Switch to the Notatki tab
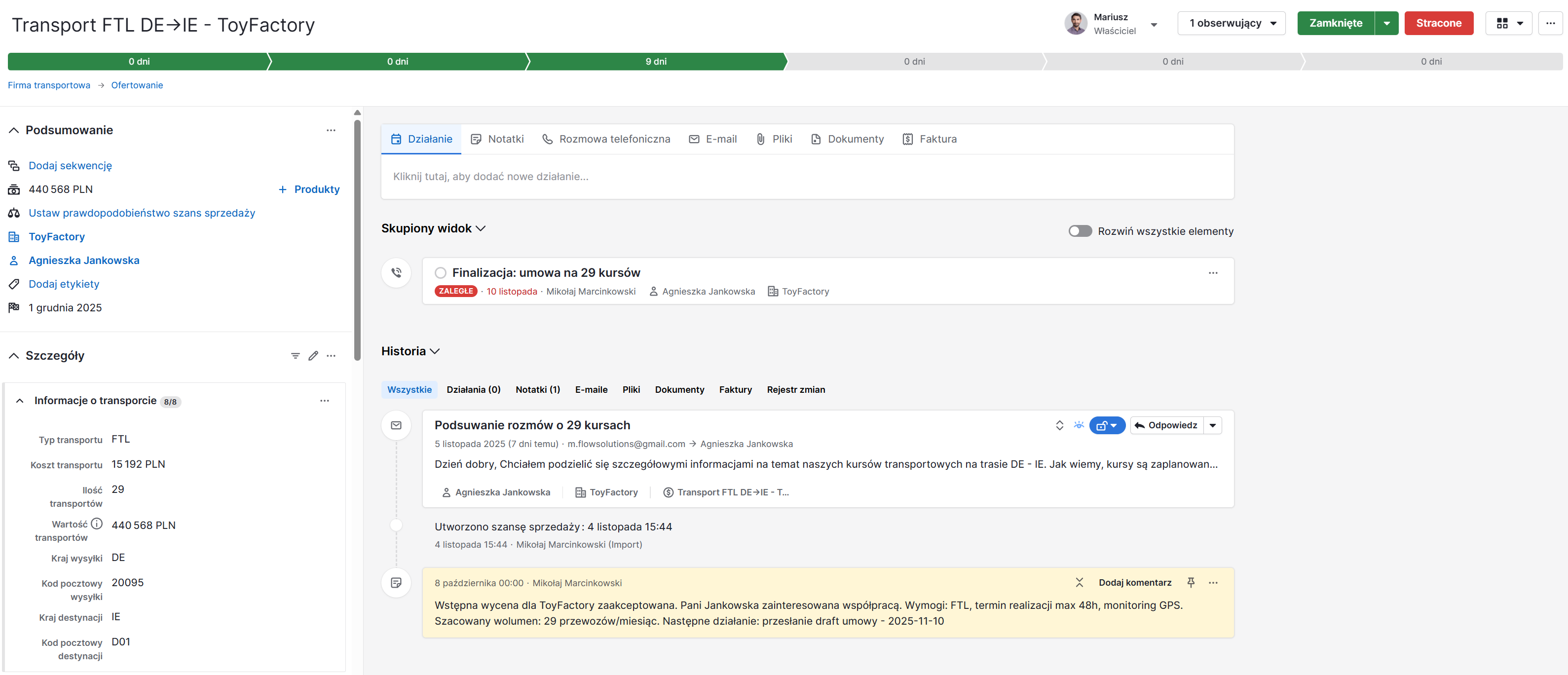Screen dimensions: 1568x675 pyautogui.click(x=505, y=139)
